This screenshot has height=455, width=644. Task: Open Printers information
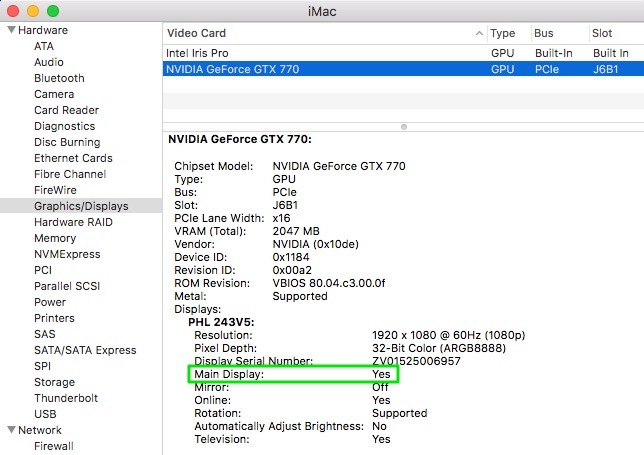tap(54, 318)
